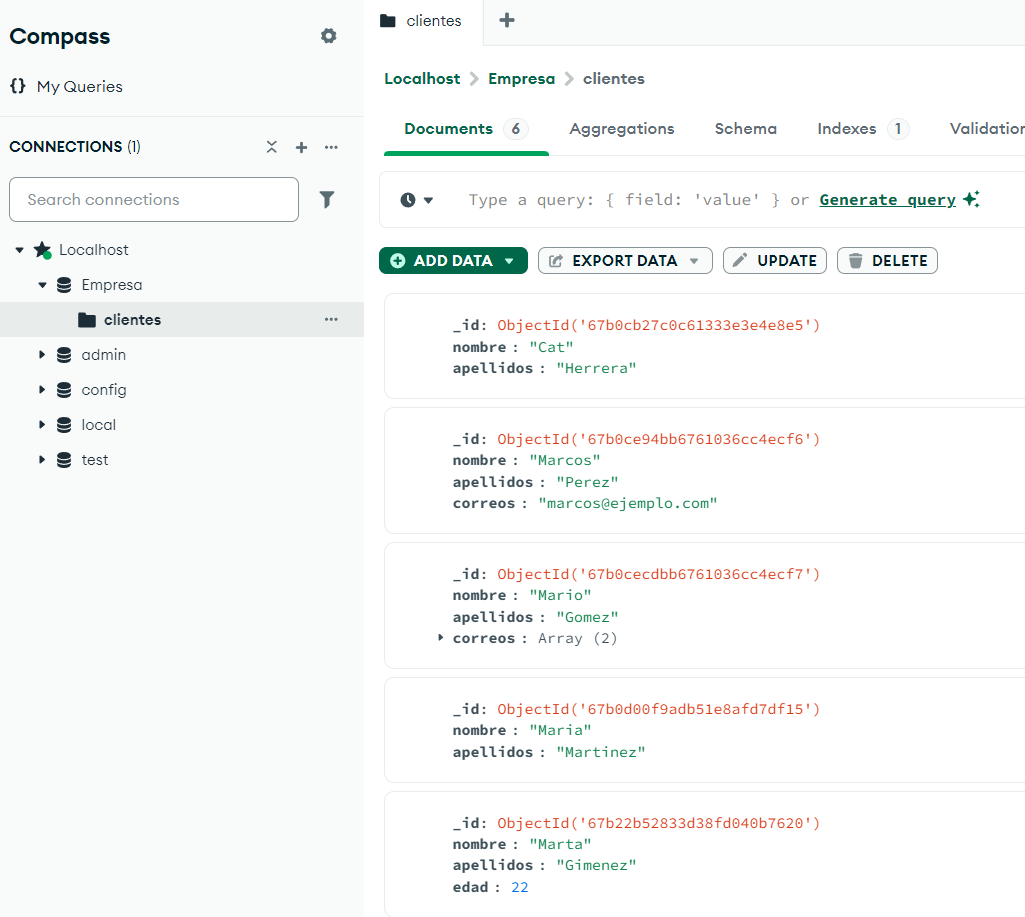
Task: Expand the correos array field
Action: [x=441, y=638]
